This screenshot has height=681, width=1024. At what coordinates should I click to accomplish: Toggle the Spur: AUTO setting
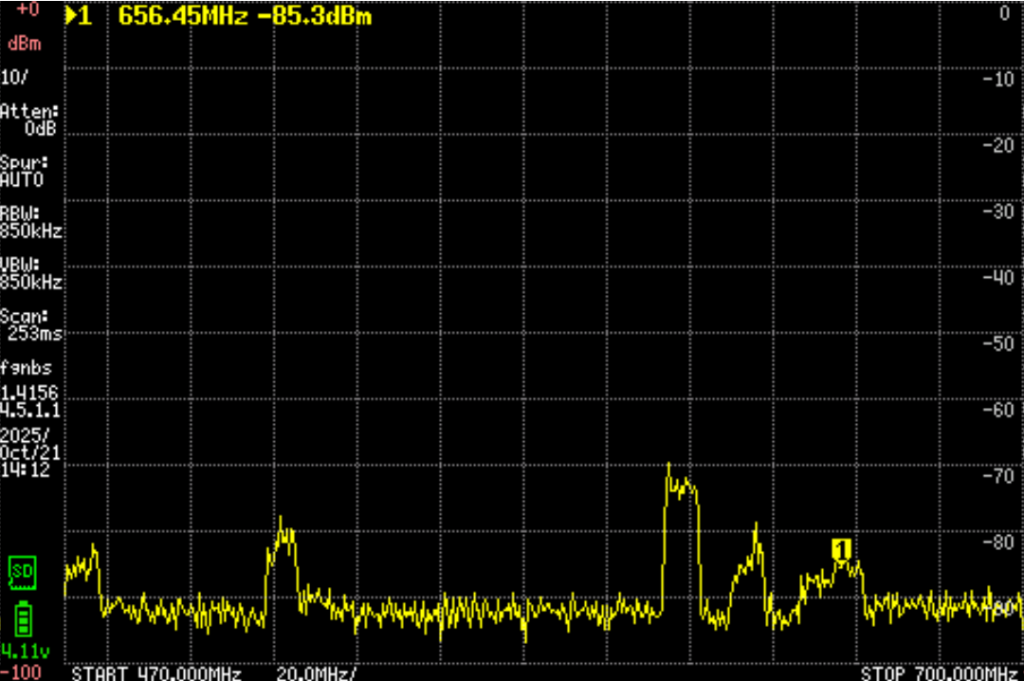point(24,171)
